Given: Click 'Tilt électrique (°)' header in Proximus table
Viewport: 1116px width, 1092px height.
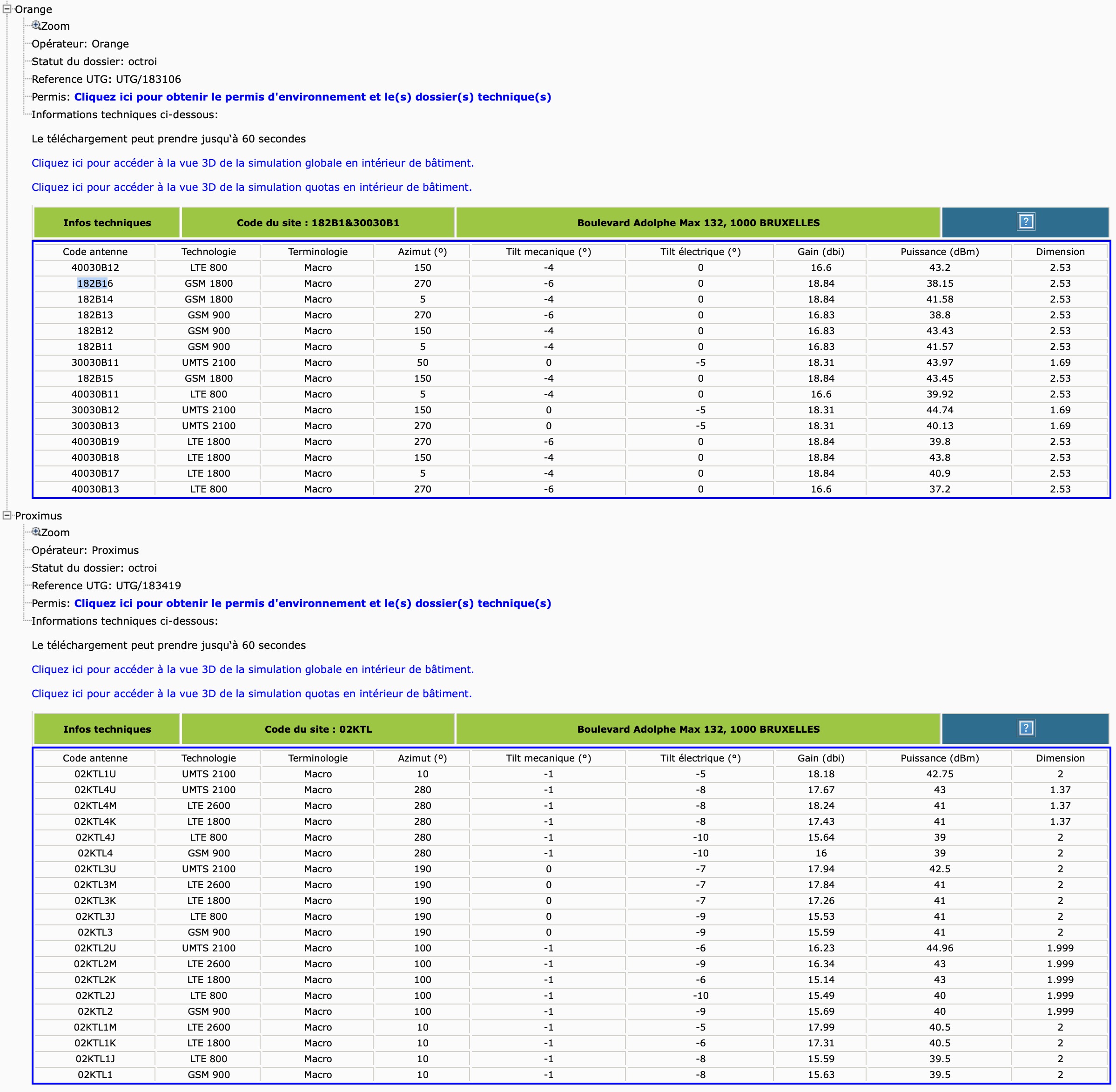Looking at the screenshot, I should click(x=700, y=758).
